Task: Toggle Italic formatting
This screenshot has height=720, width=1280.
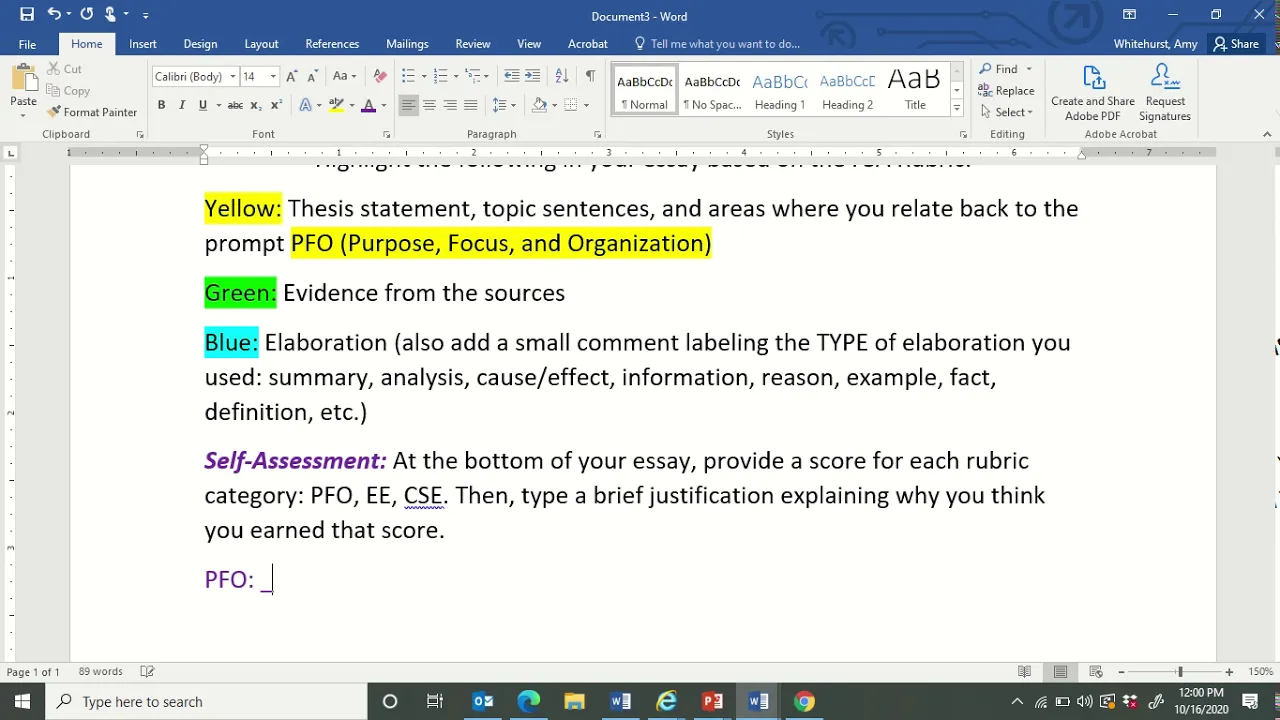Action: point(182,105)
